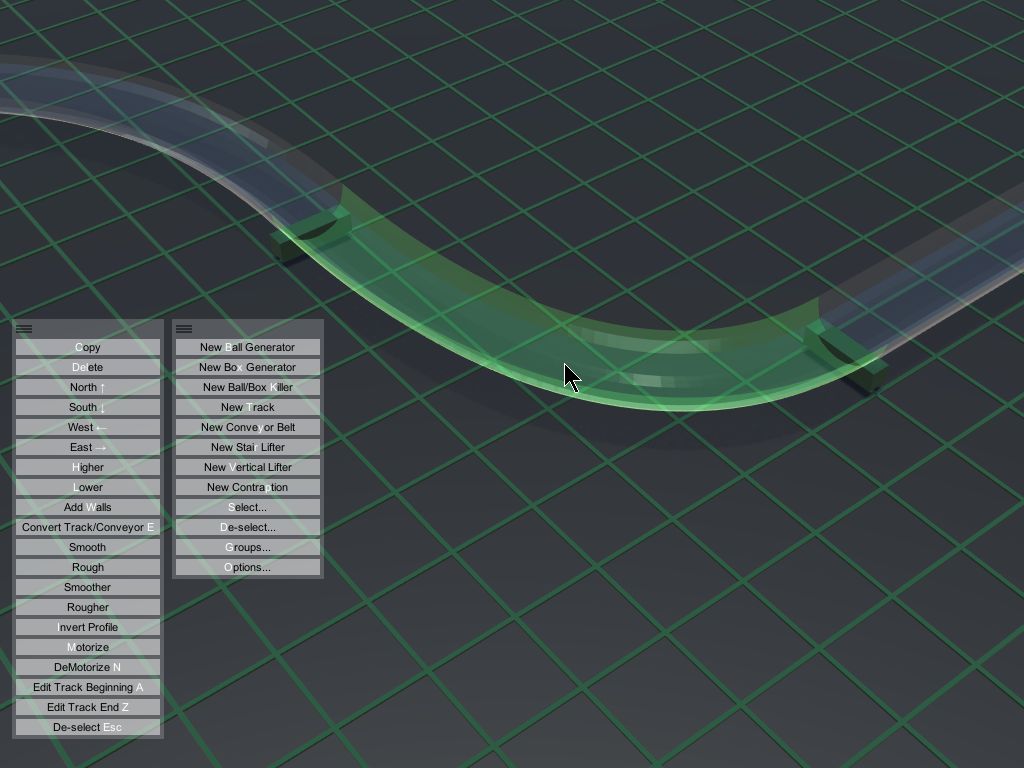Click the Copy button
Screen dimensions: 1024x768
(x=88, y=347)
